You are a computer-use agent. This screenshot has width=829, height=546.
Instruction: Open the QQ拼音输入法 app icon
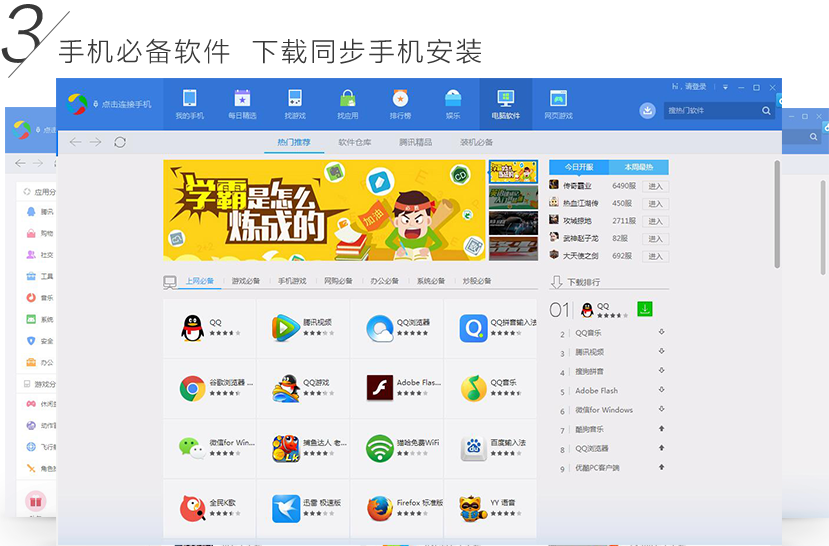click(x=473, y=328)
